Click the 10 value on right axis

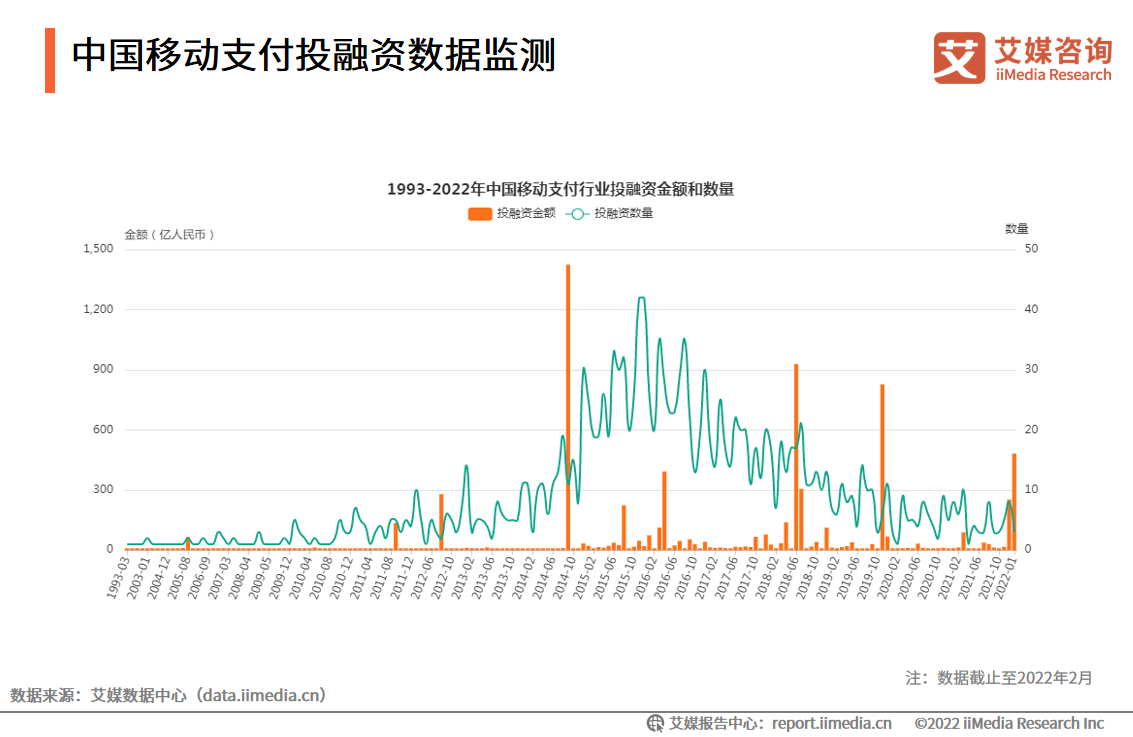1031,489
